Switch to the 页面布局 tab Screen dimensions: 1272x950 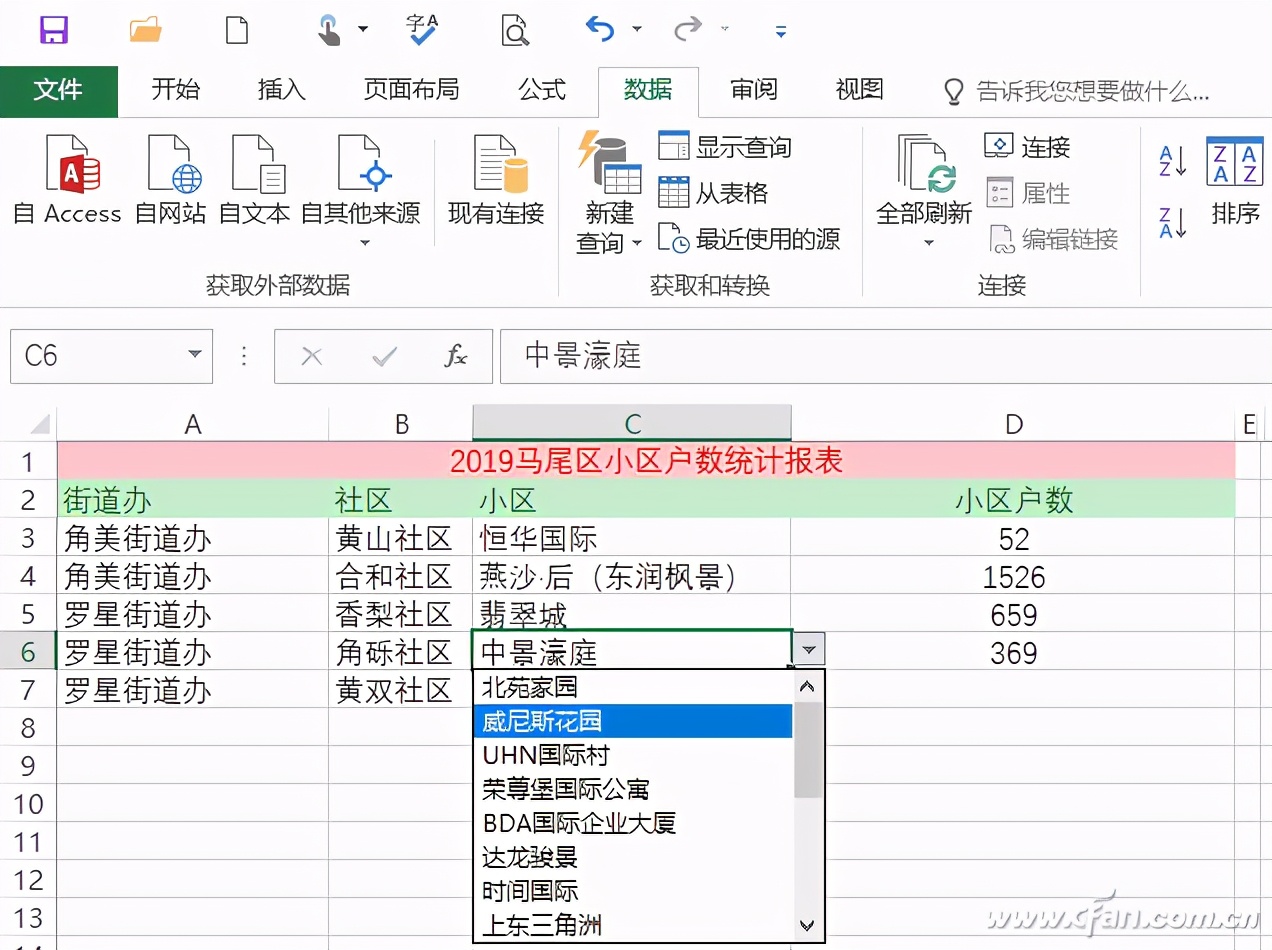(x=411, y=90)
